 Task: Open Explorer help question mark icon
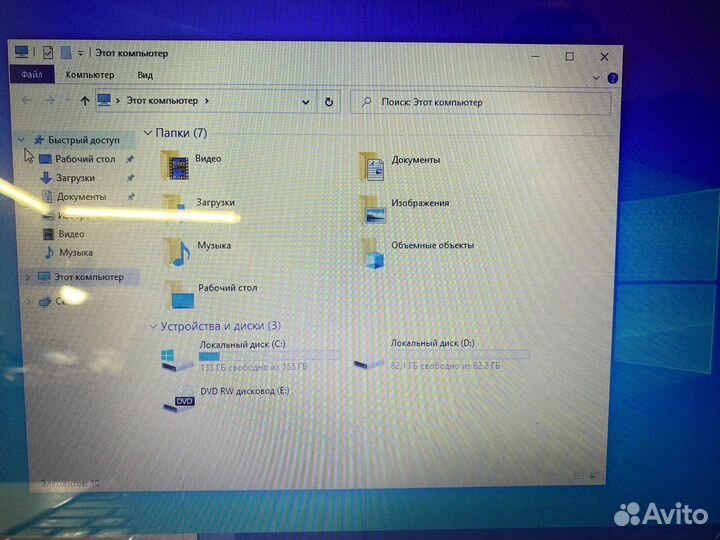point(613,78)
